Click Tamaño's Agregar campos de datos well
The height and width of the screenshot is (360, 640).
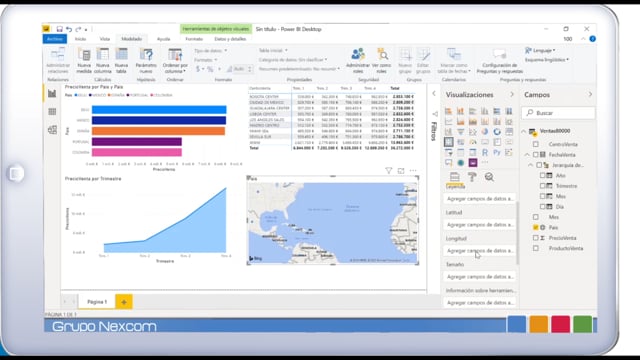pyautogui.click(x=480, y=277)
